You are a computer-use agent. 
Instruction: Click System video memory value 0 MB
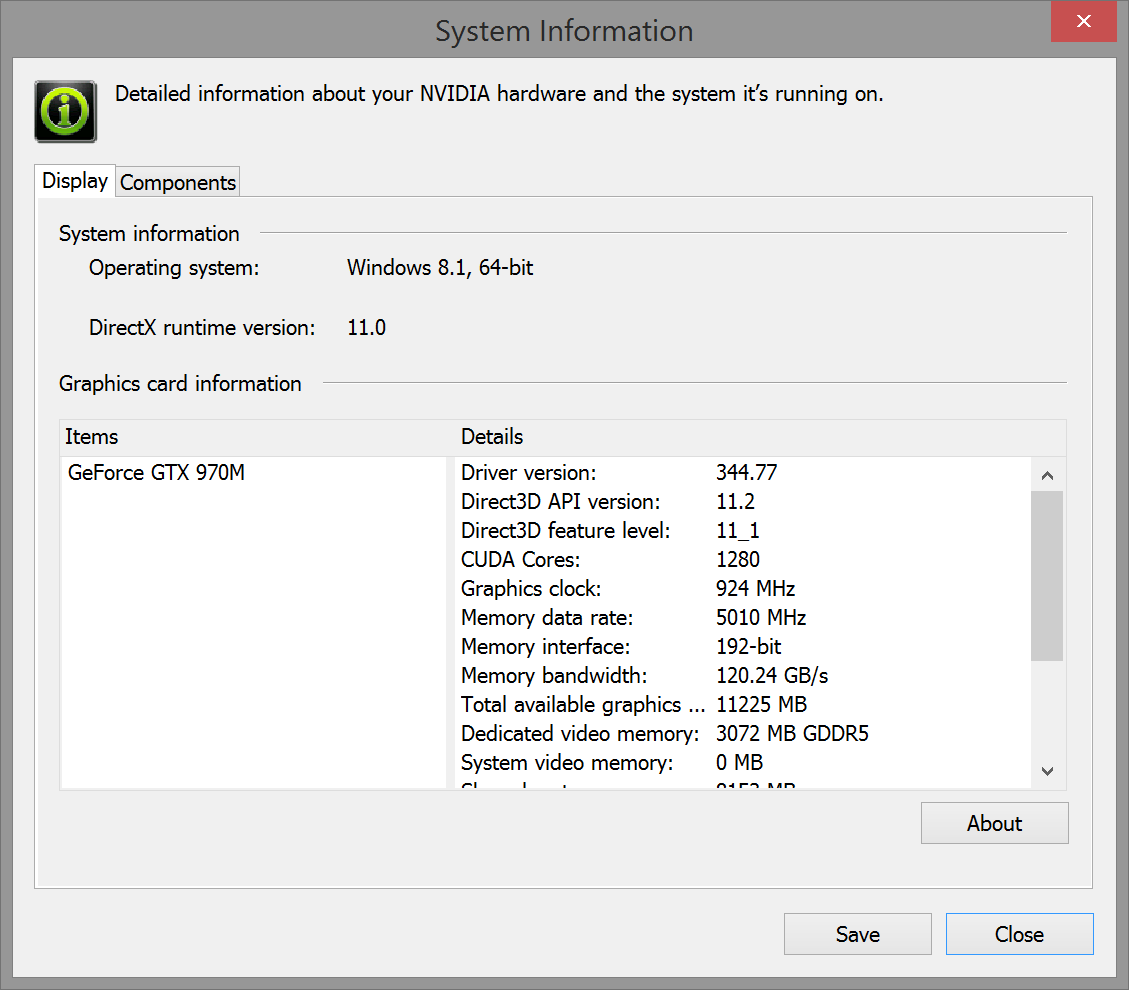[x=739, y=762]
